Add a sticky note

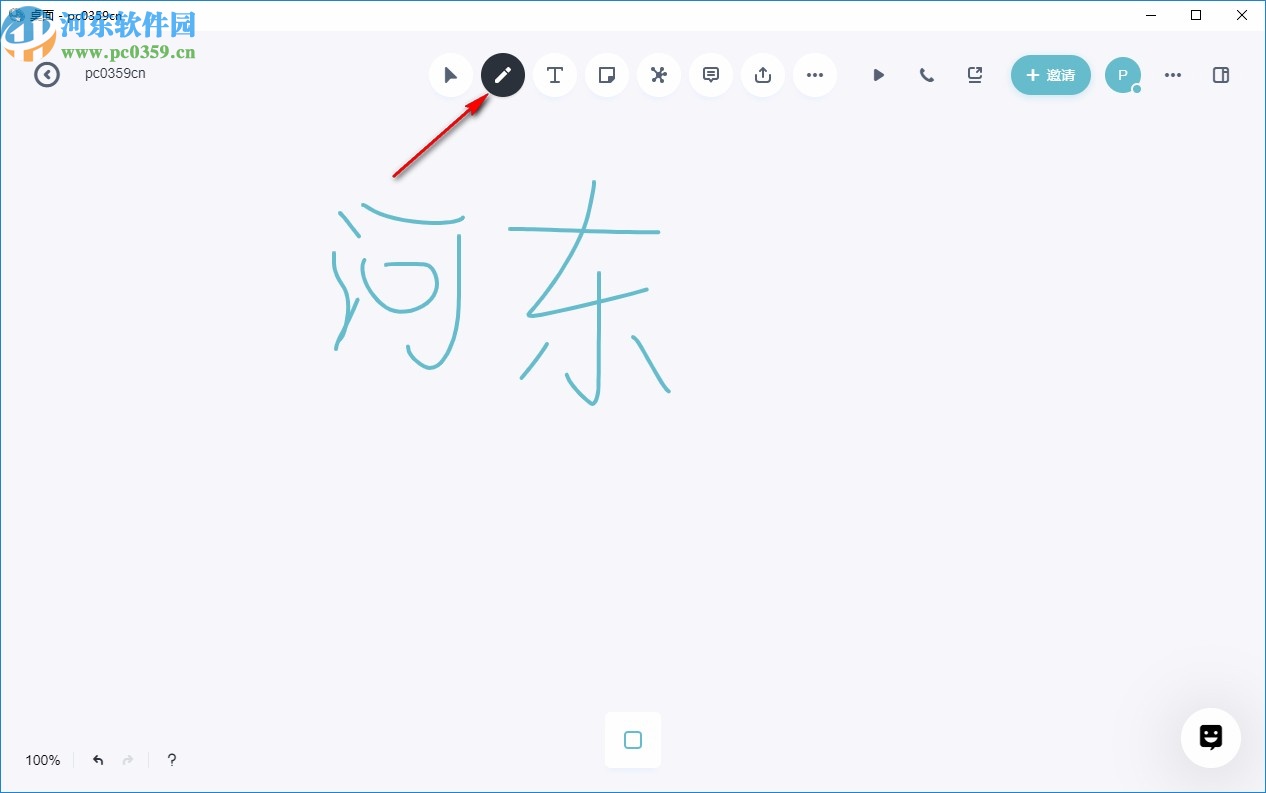(x=607, y=74)
